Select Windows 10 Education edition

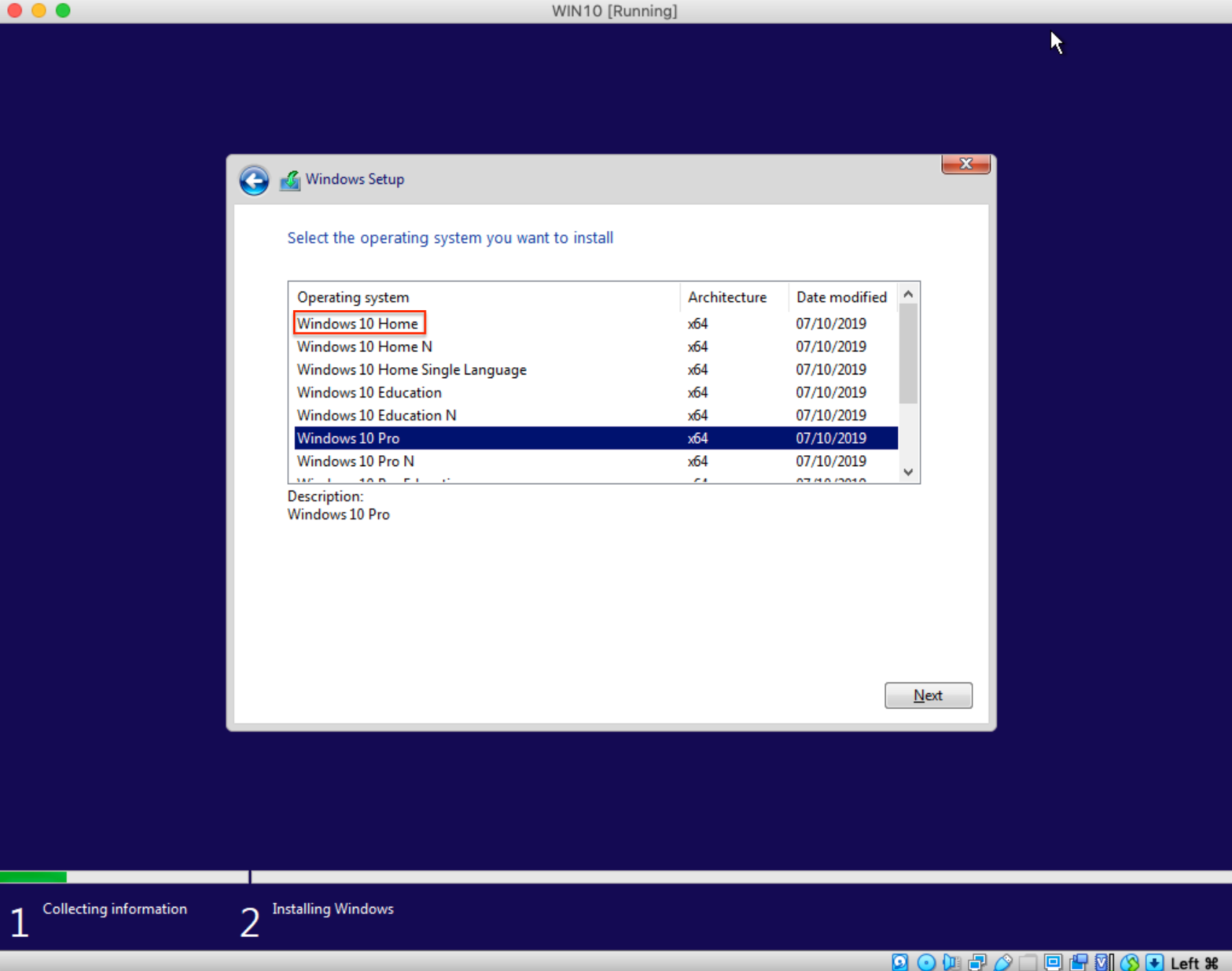(x=596, y=392)
